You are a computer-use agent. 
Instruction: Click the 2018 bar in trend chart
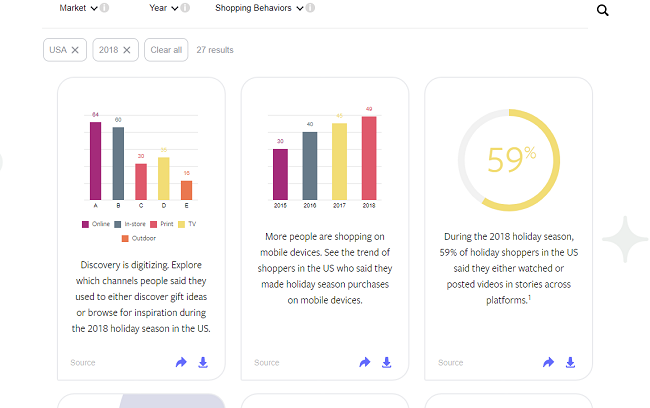coord(369,158)
